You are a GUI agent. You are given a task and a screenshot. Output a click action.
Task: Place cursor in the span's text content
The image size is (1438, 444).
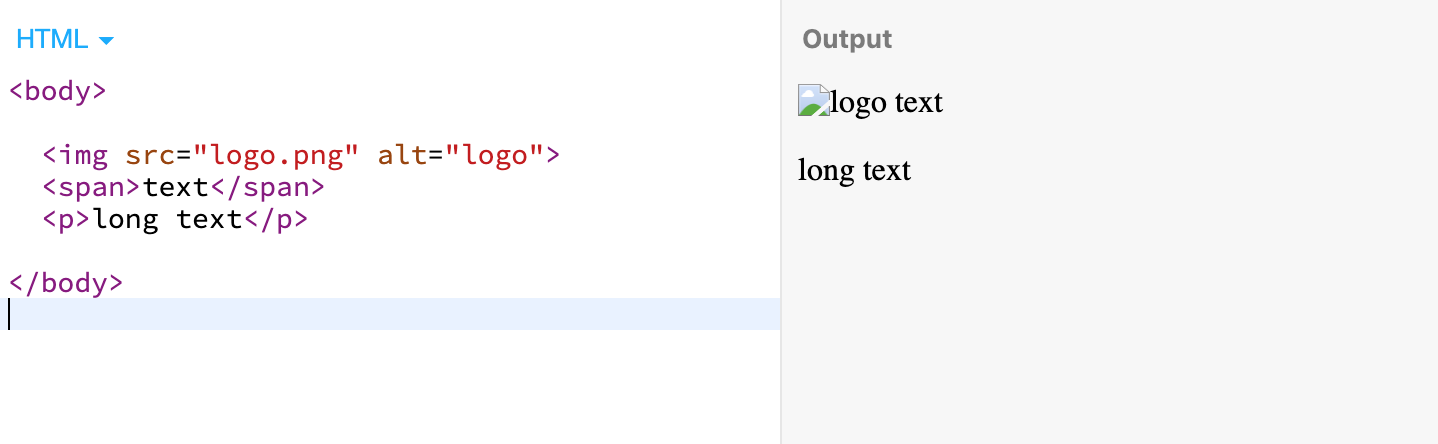[x=175, y=187]
